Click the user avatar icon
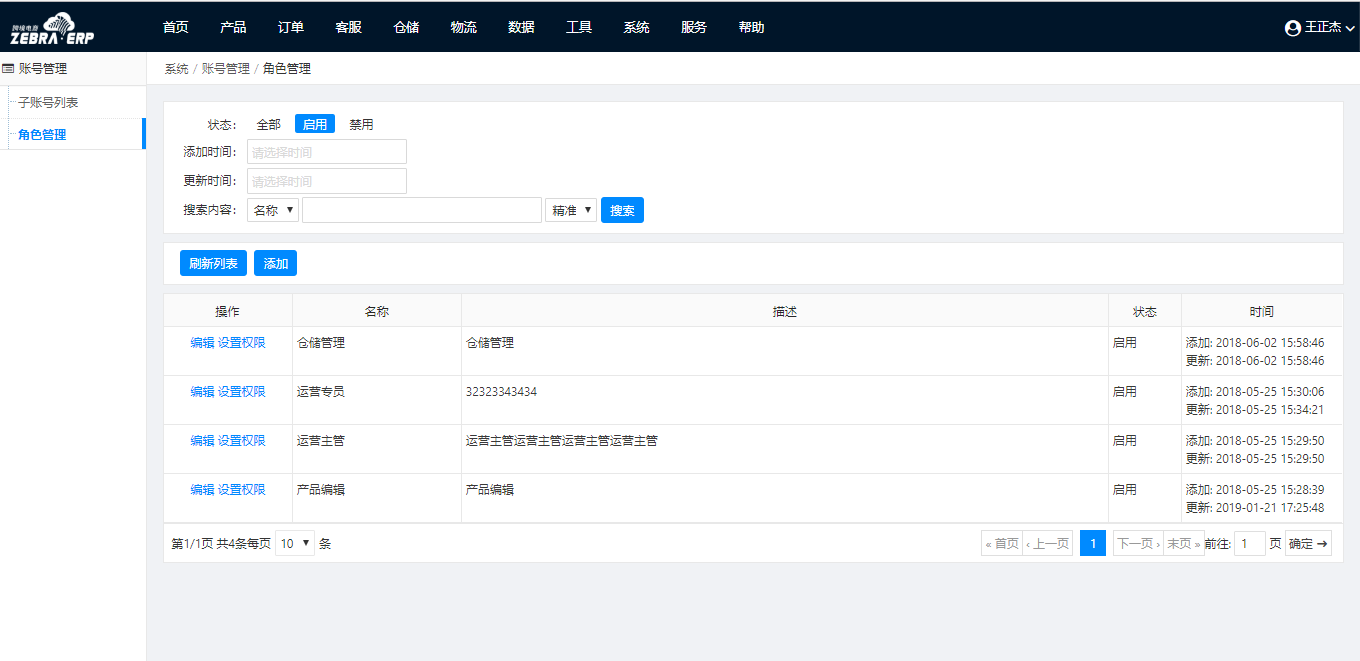This screenshot has height=661, width=1360. 1293,28
